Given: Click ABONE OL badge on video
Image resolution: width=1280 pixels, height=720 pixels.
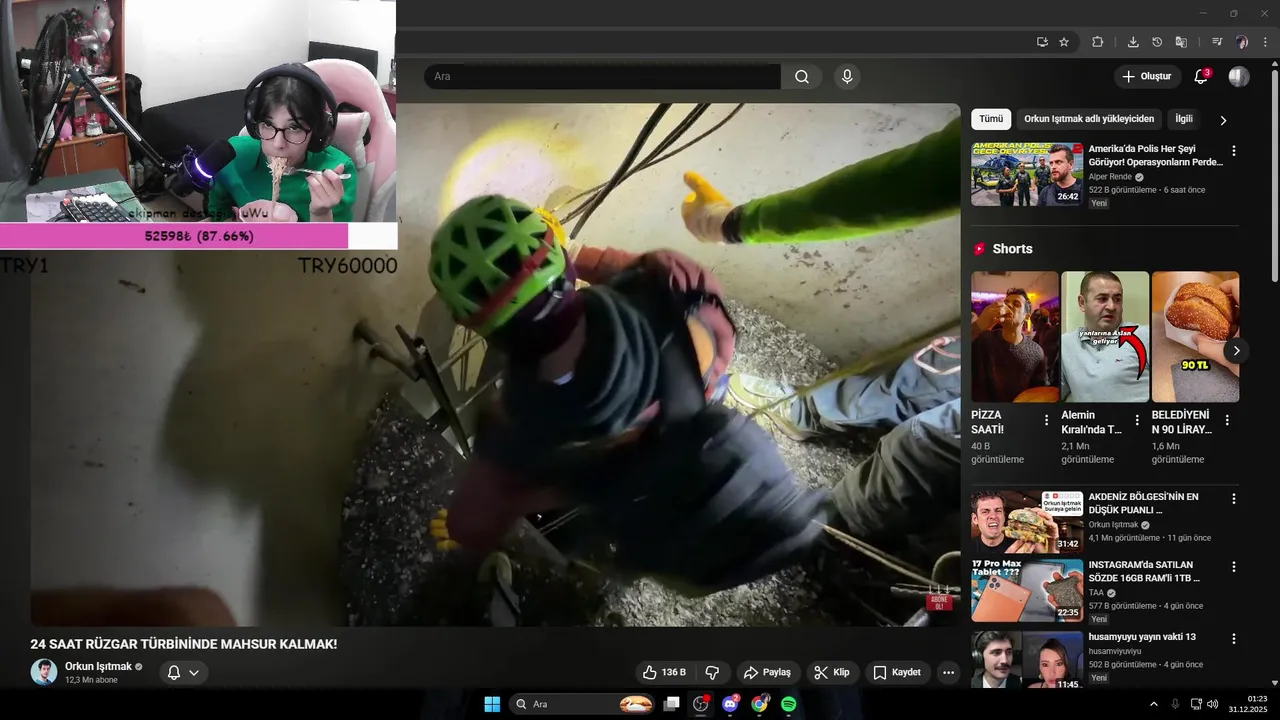Looking at the screenshot, I should [x=939, y=603].
